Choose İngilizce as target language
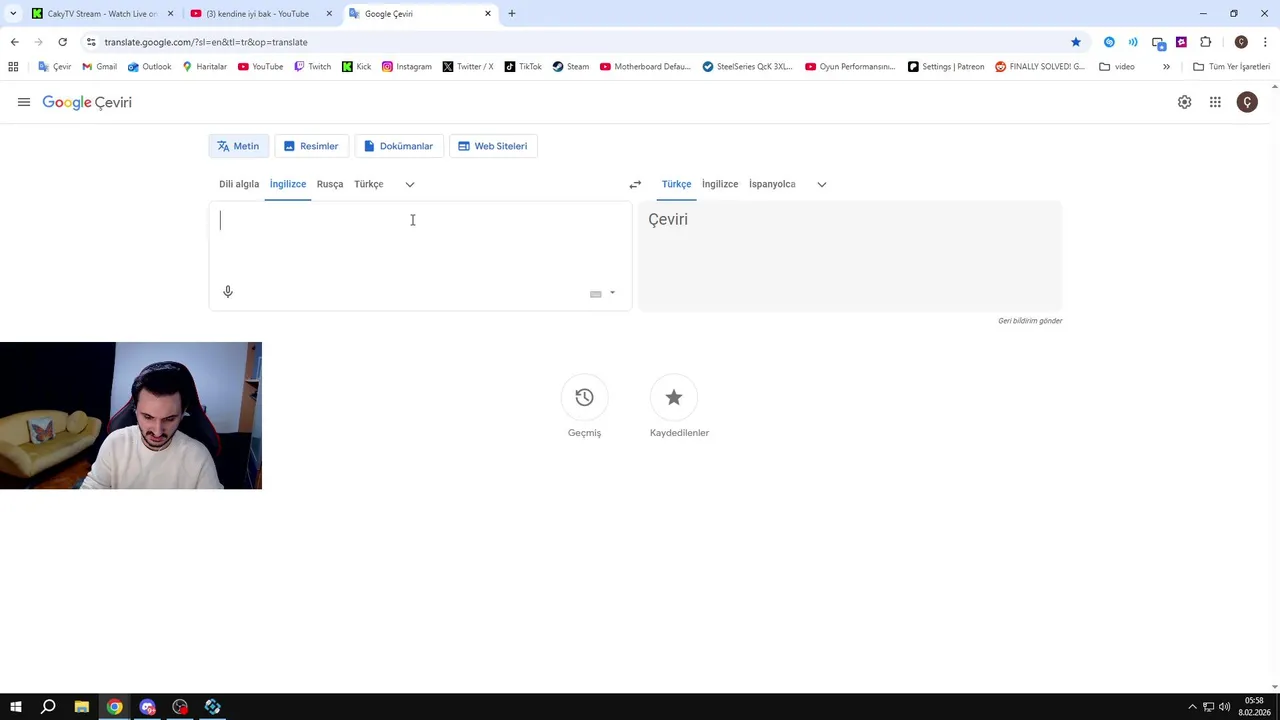1280x720 pixels. tap(720, 184)
